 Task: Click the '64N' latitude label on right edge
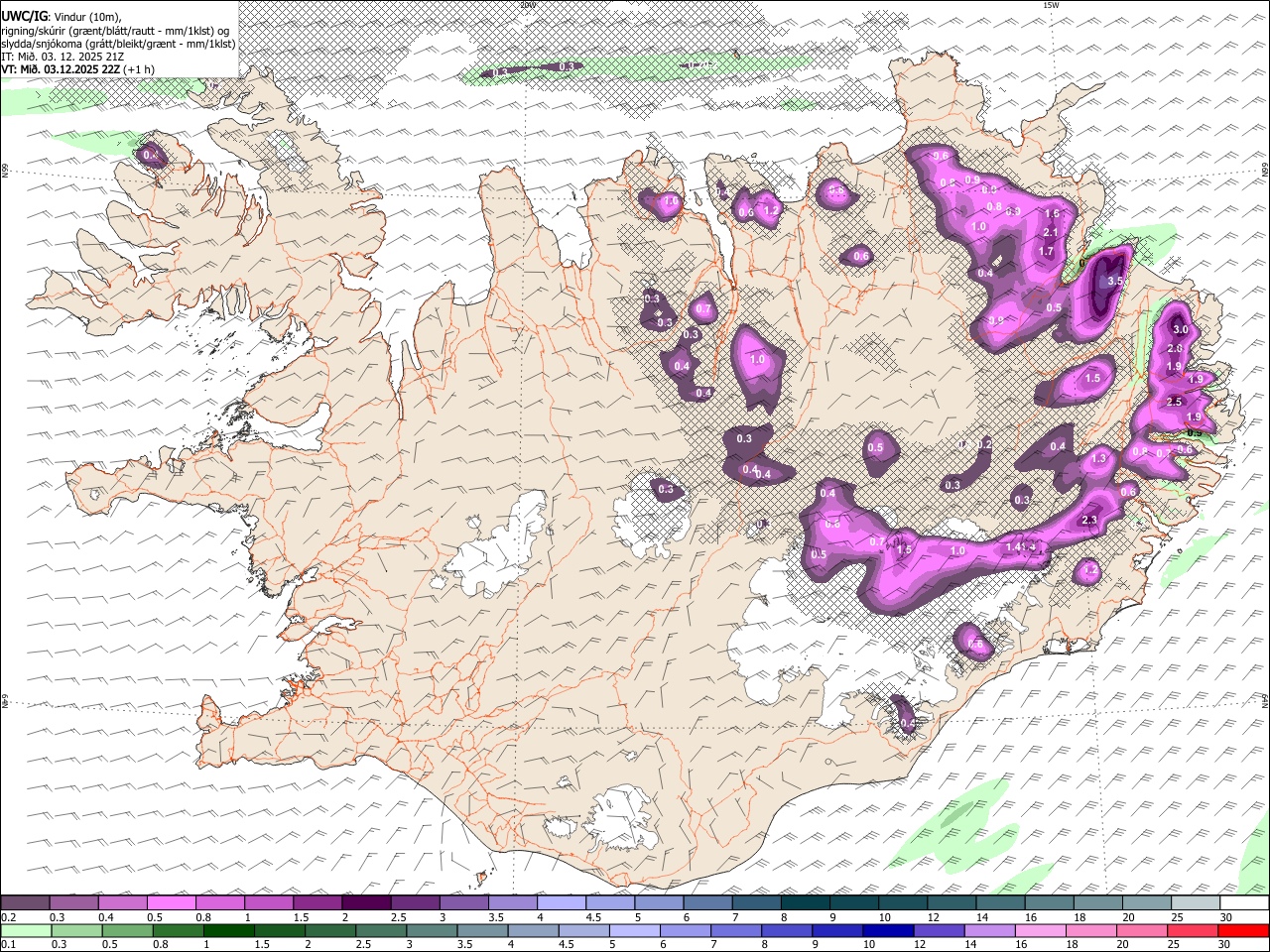point(1265,701)
